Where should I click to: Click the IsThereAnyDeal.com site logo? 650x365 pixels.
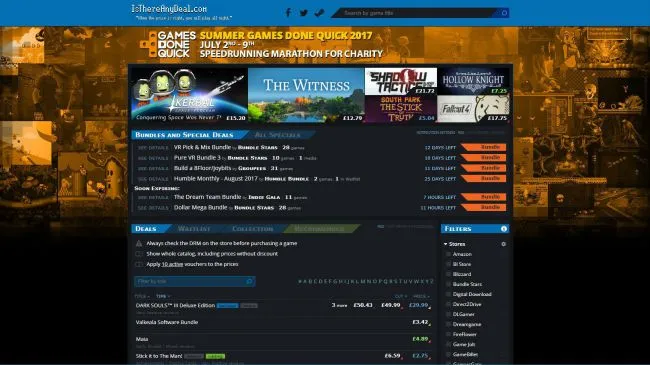tap(169, 9)
